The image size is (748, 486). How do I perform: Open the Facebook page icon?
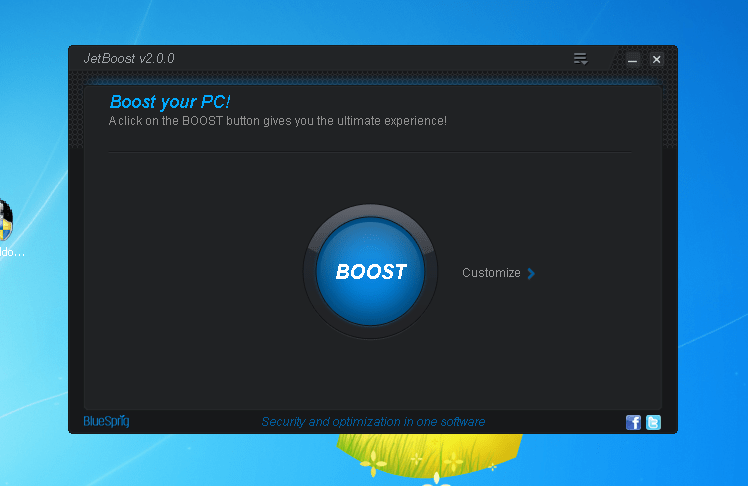pyautogui.click(x=633, y=422)
